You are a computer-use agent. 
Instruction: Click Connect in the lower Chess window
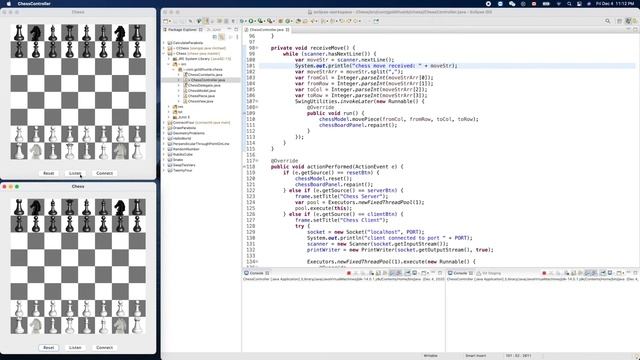[104, 347]
